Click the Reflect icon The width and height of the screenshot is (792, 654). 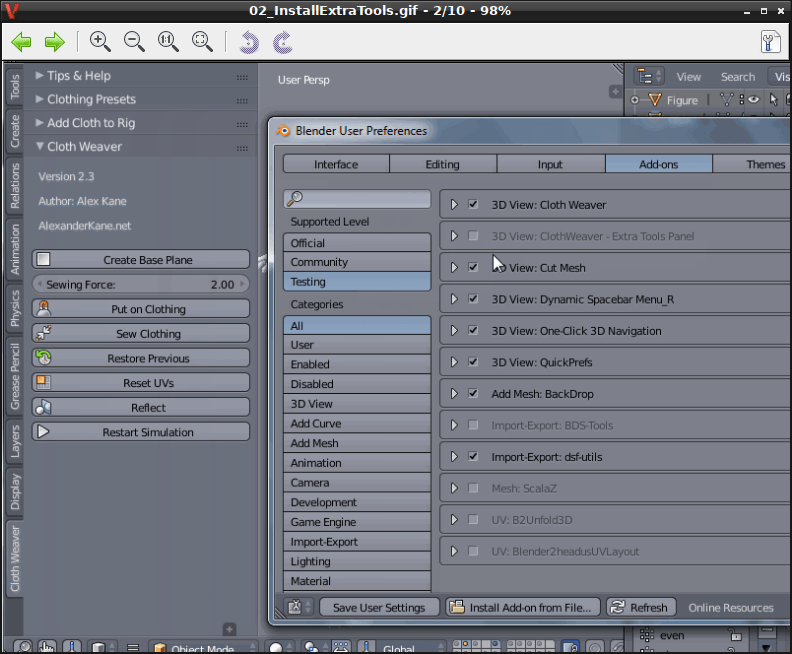click(x=44, y=407)
